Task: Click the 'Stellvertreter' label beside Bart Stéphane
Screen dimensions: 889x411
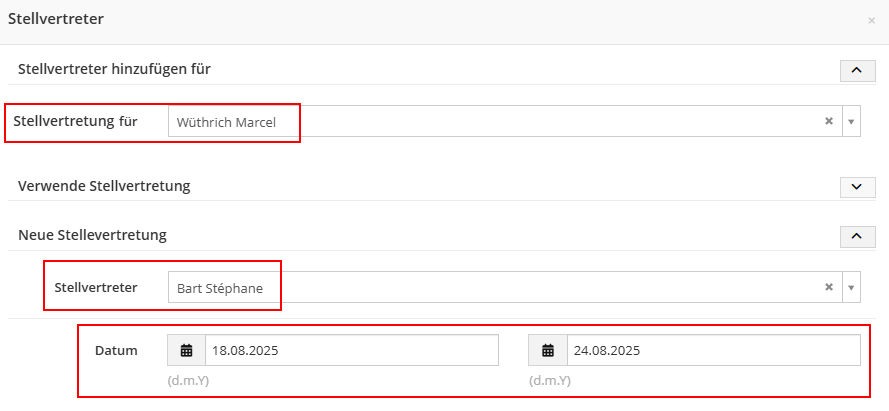Action: (95, 287)
